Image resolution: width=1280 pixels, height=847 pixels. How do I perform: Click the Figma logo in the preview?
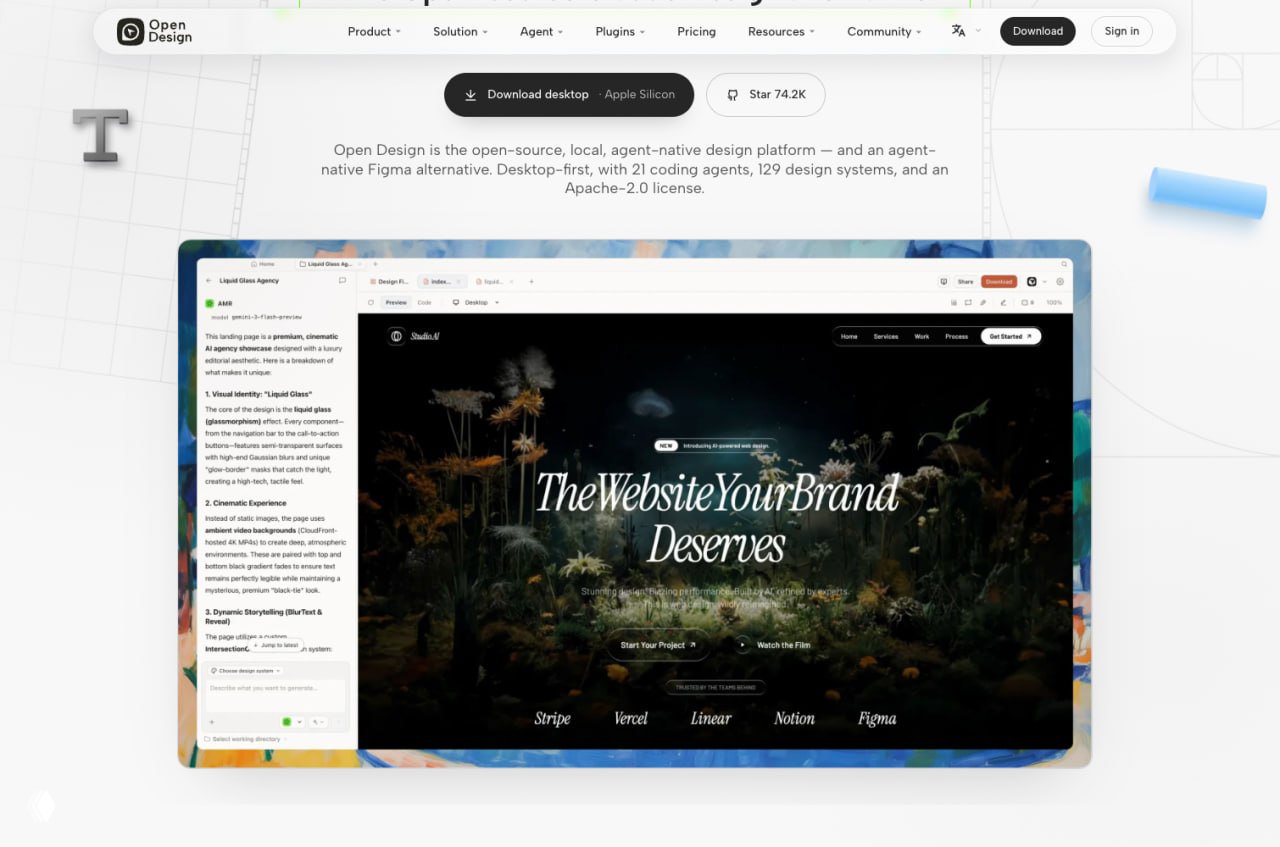click(x=877, y=718)
